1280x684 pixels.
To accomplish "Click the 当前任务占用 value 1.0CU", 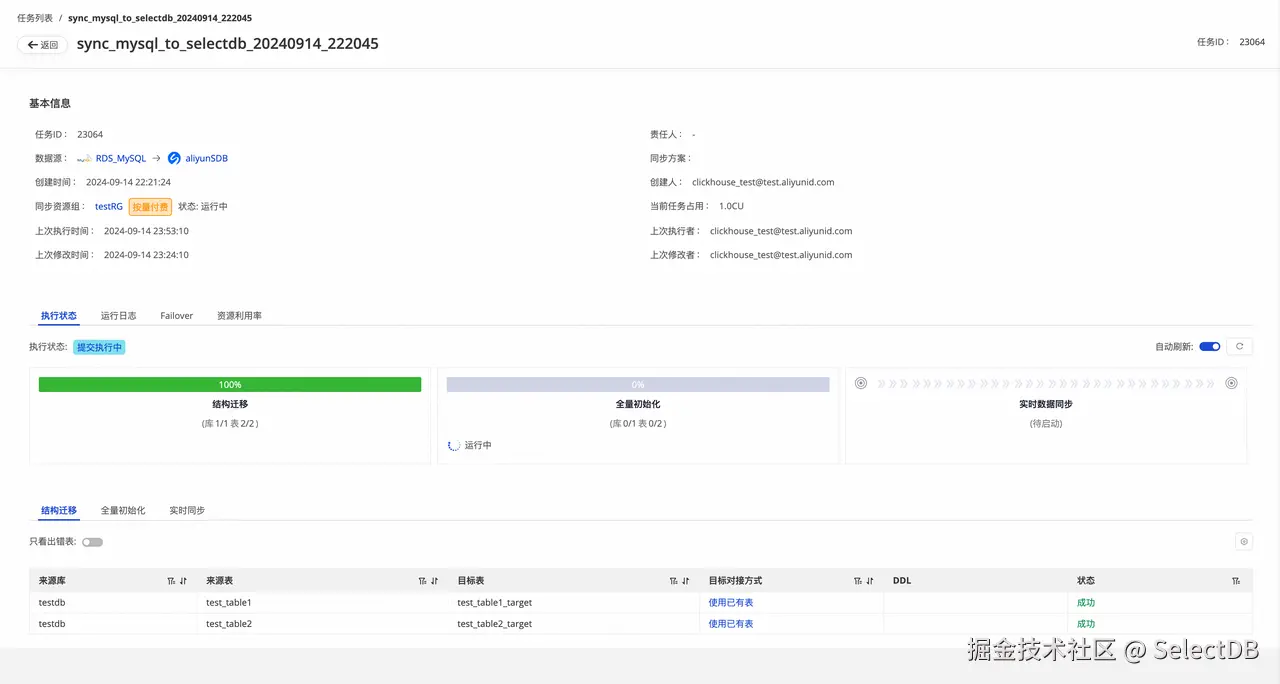I will [731, 206].
